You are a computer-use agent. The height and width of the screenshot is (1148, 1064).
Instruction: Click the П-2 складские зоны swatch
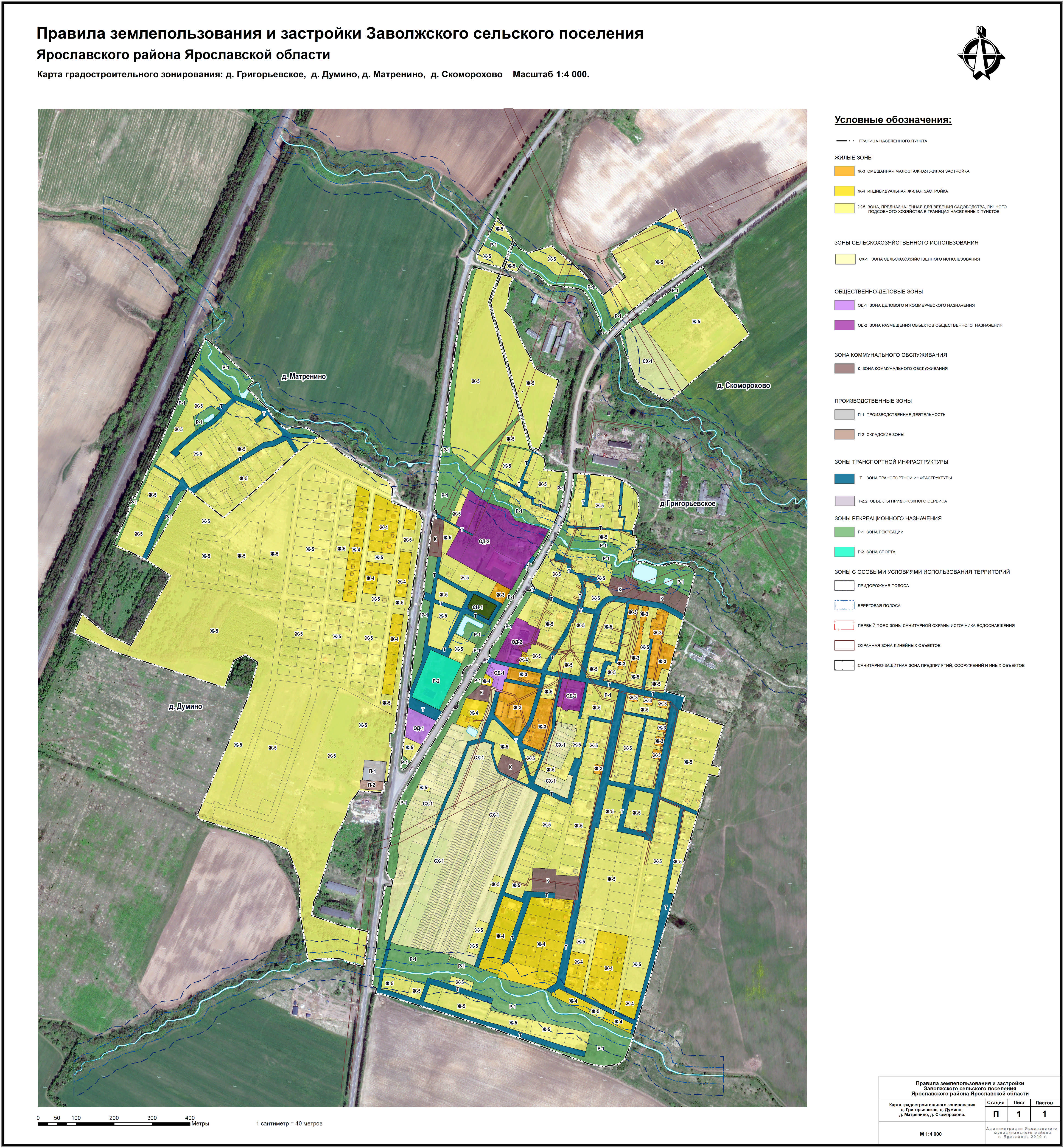(844, 435)
